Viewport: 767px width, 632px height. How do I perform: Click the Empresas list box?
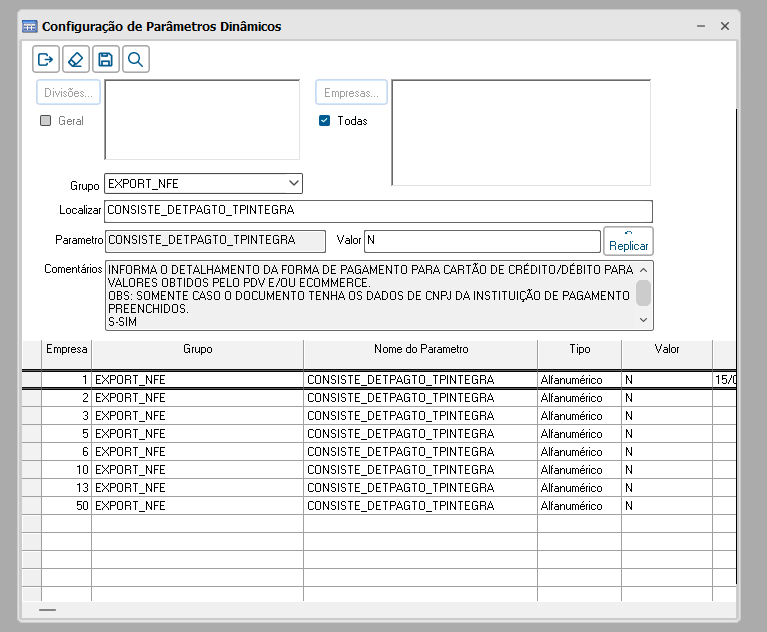point(521,133)
